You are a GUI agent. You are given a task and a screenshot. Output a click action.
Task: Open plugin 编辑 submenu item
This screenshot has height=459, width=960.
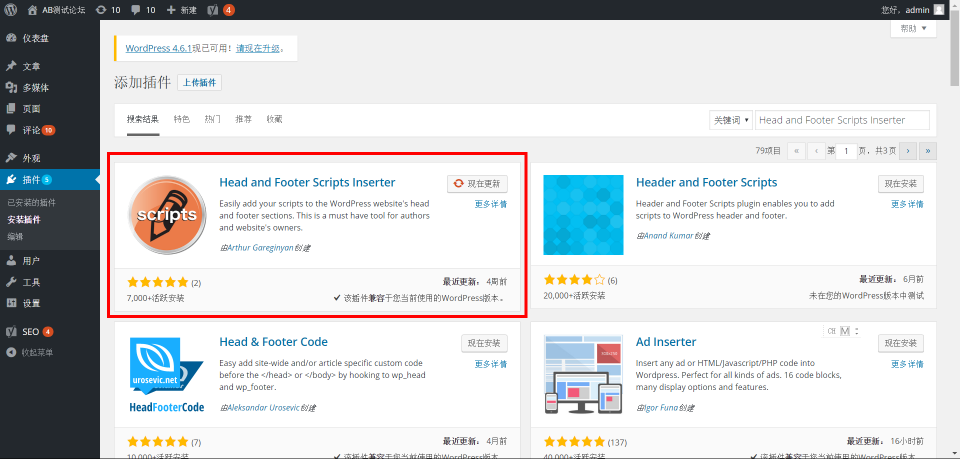click(x=15, y=237)
